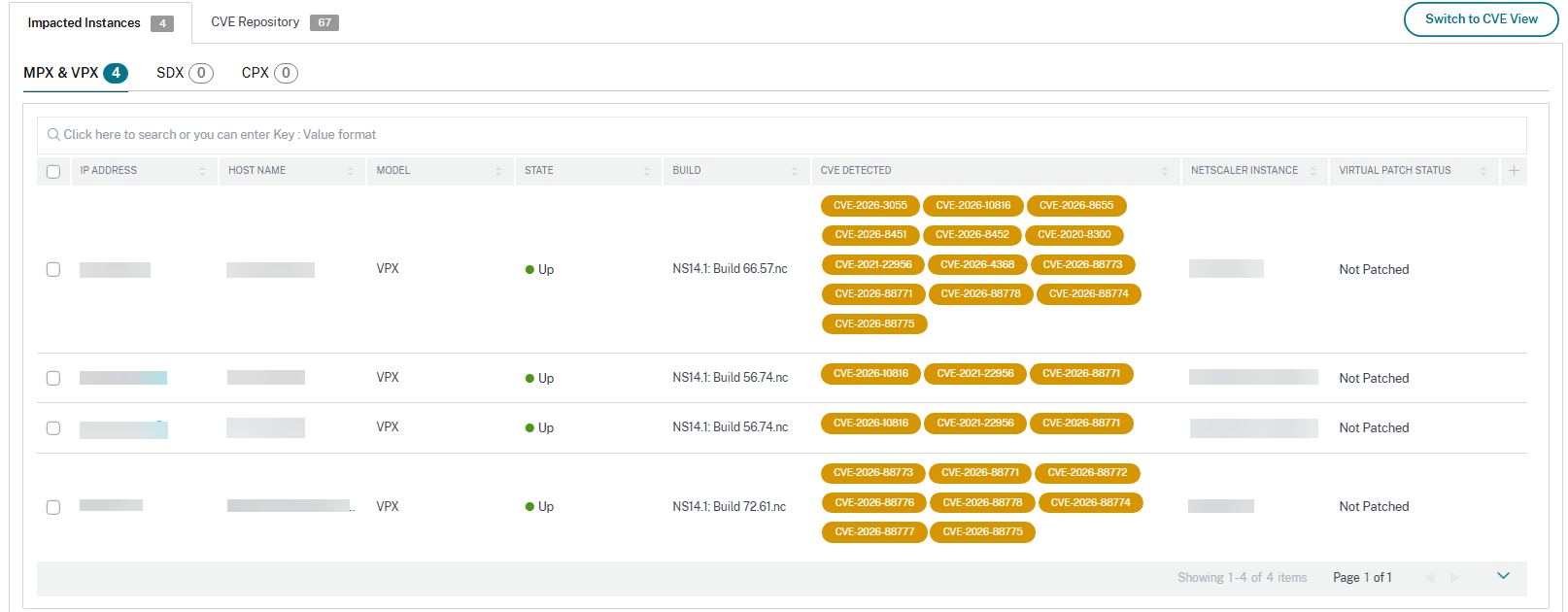Click the NS14.1: Build 72.61.nc cell
Screen dimensions: 1568x612
pyautogui.click(x=729, y=507)
